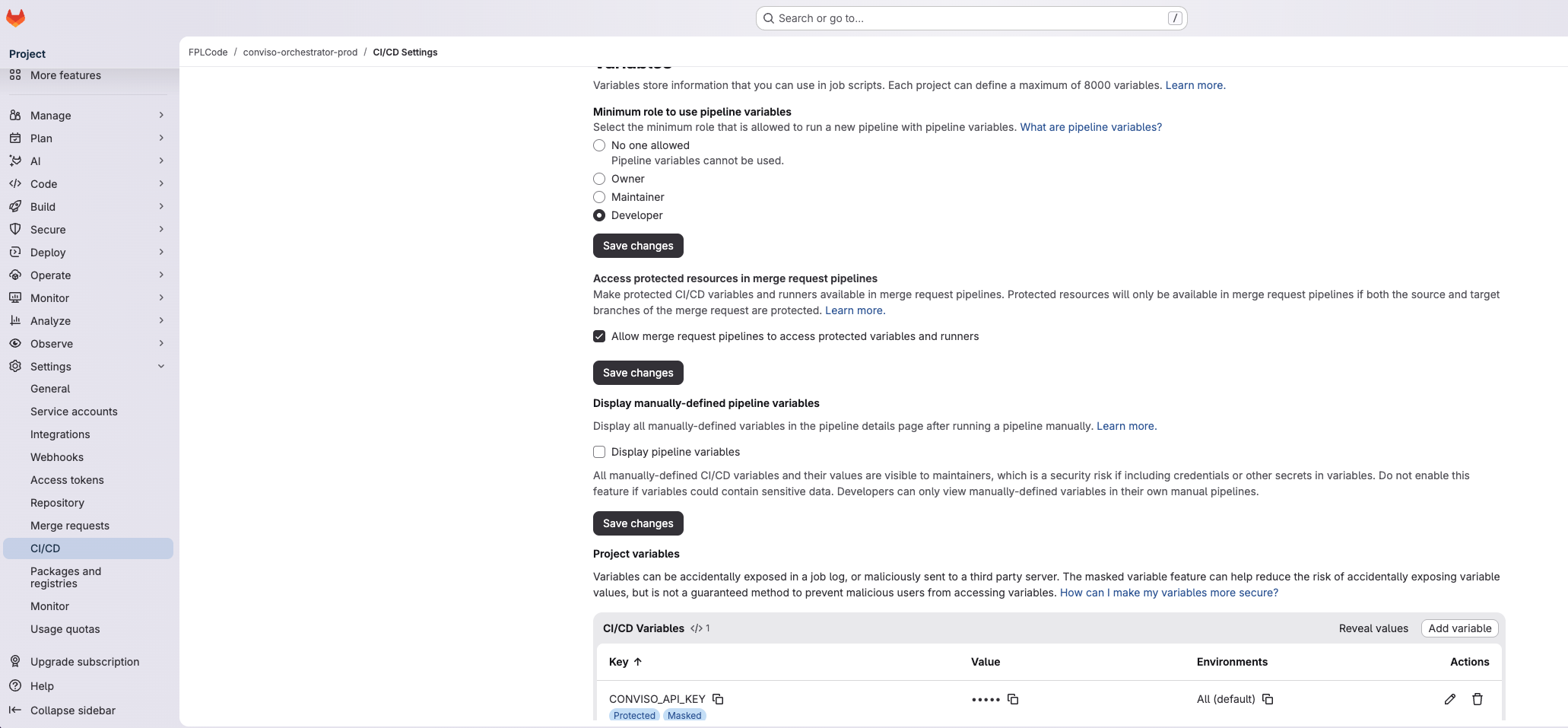
Task: Click Add variable button
Action: tap(1459, 628)
